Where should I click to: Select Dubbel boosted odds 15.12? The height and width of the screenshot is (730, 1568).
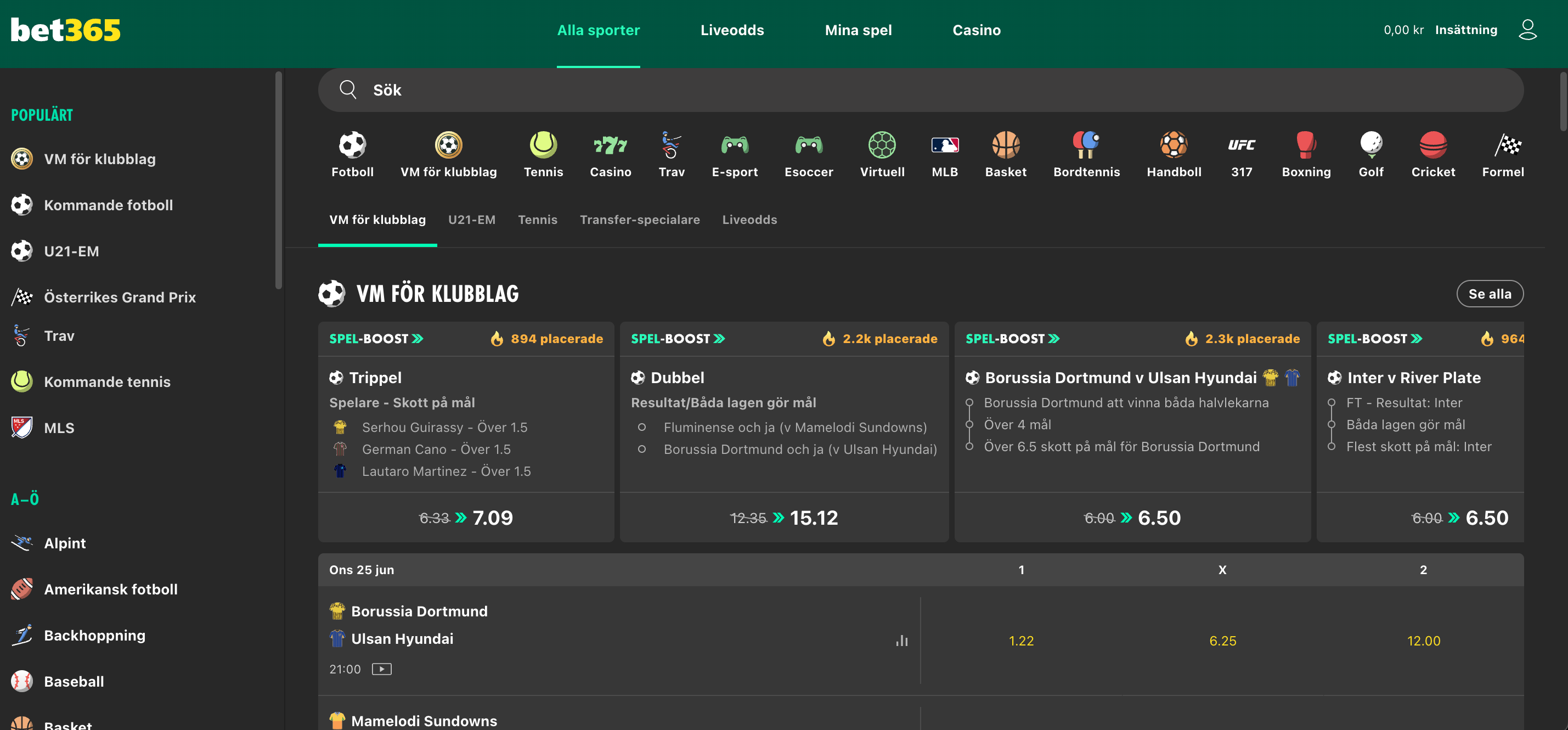(784, 518)
